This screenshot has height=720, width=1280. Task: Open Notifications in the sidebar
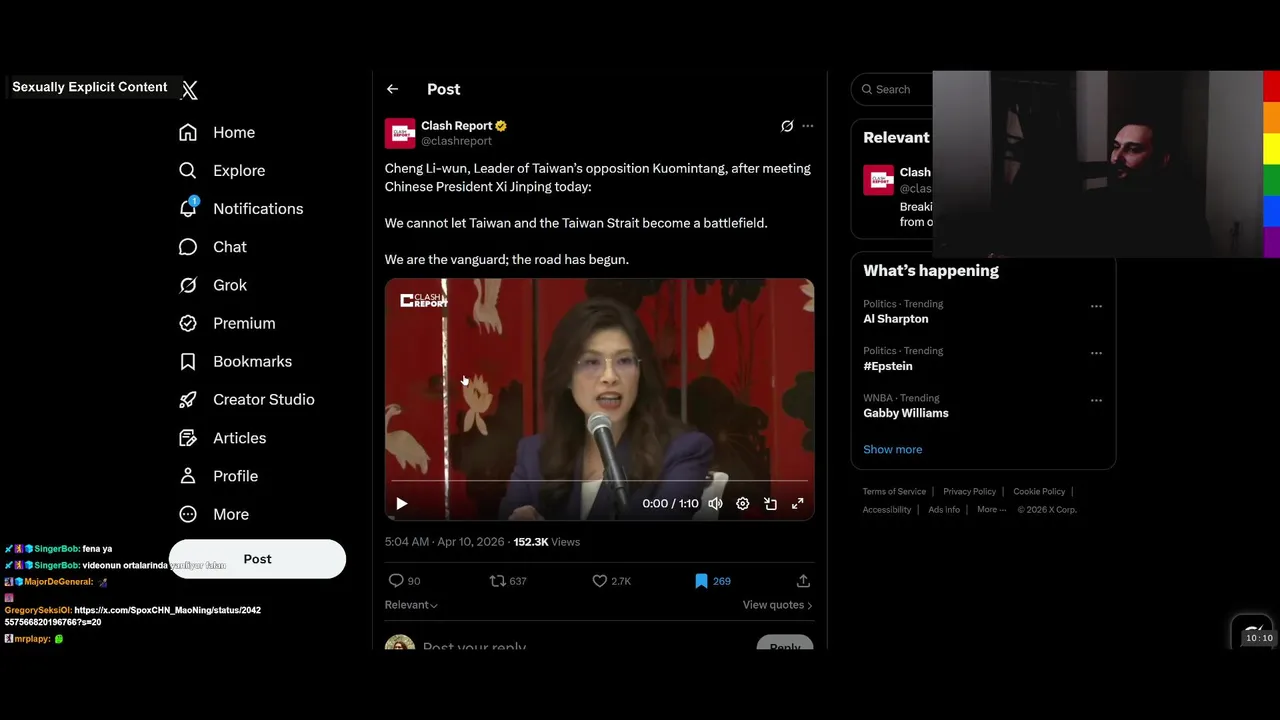(x=241, y=208)
